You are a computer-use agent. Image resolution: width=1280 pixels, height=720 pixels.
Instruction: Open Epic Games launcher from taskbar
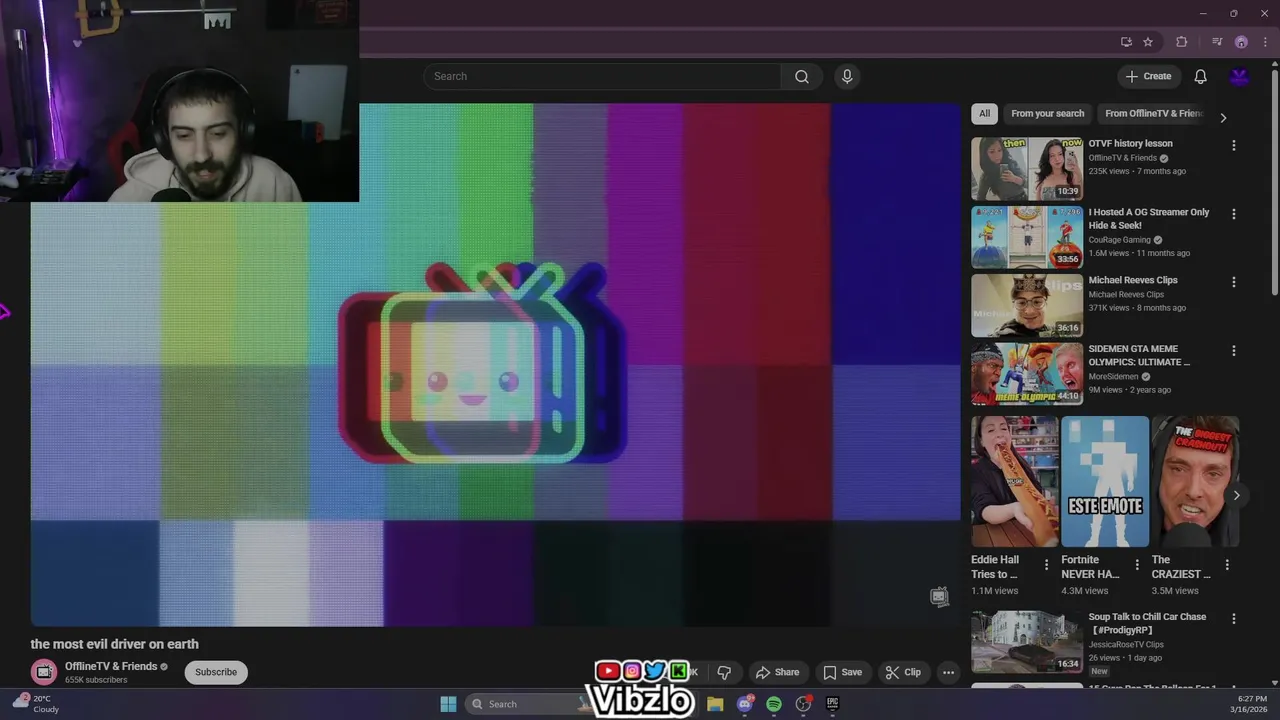click(x=832, y=704)
